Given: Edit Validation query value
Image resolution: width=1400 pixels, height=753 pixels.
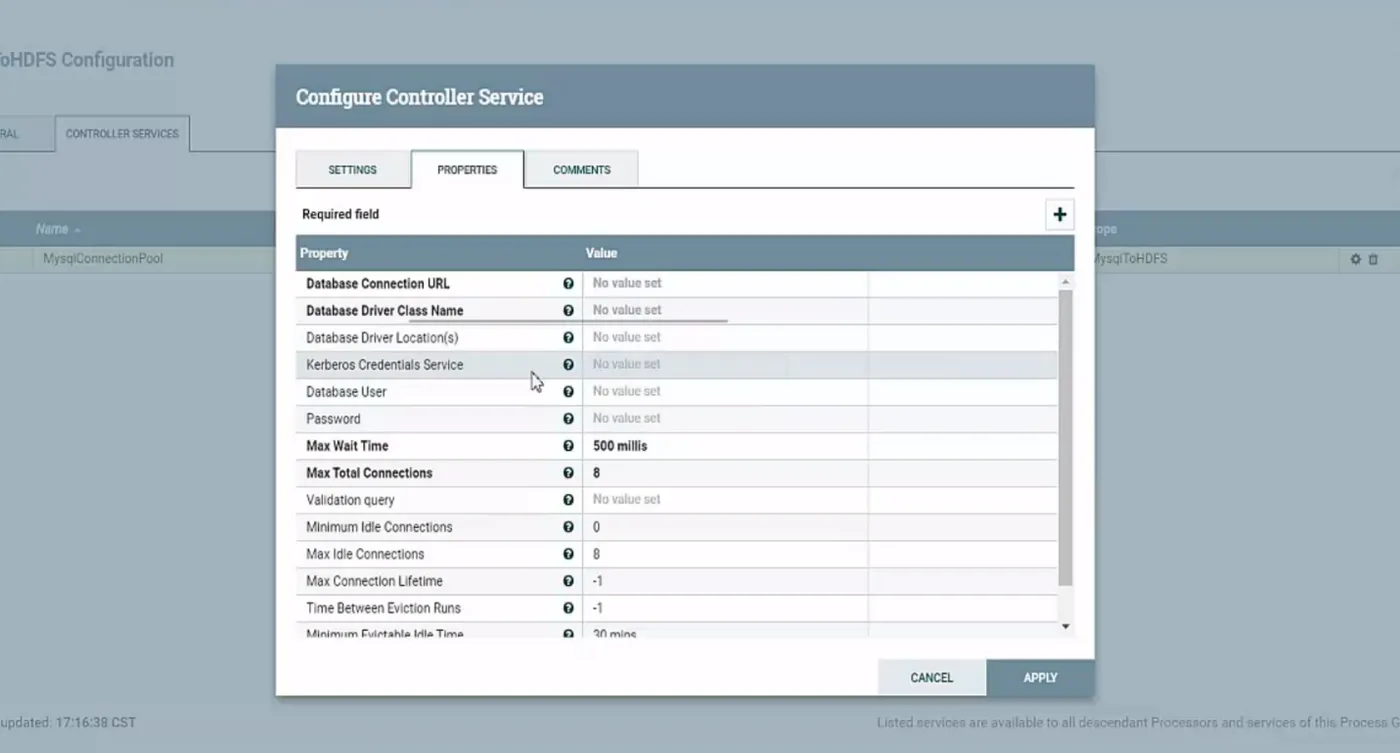Looking at the screenshot, I should tap(725, 500).
